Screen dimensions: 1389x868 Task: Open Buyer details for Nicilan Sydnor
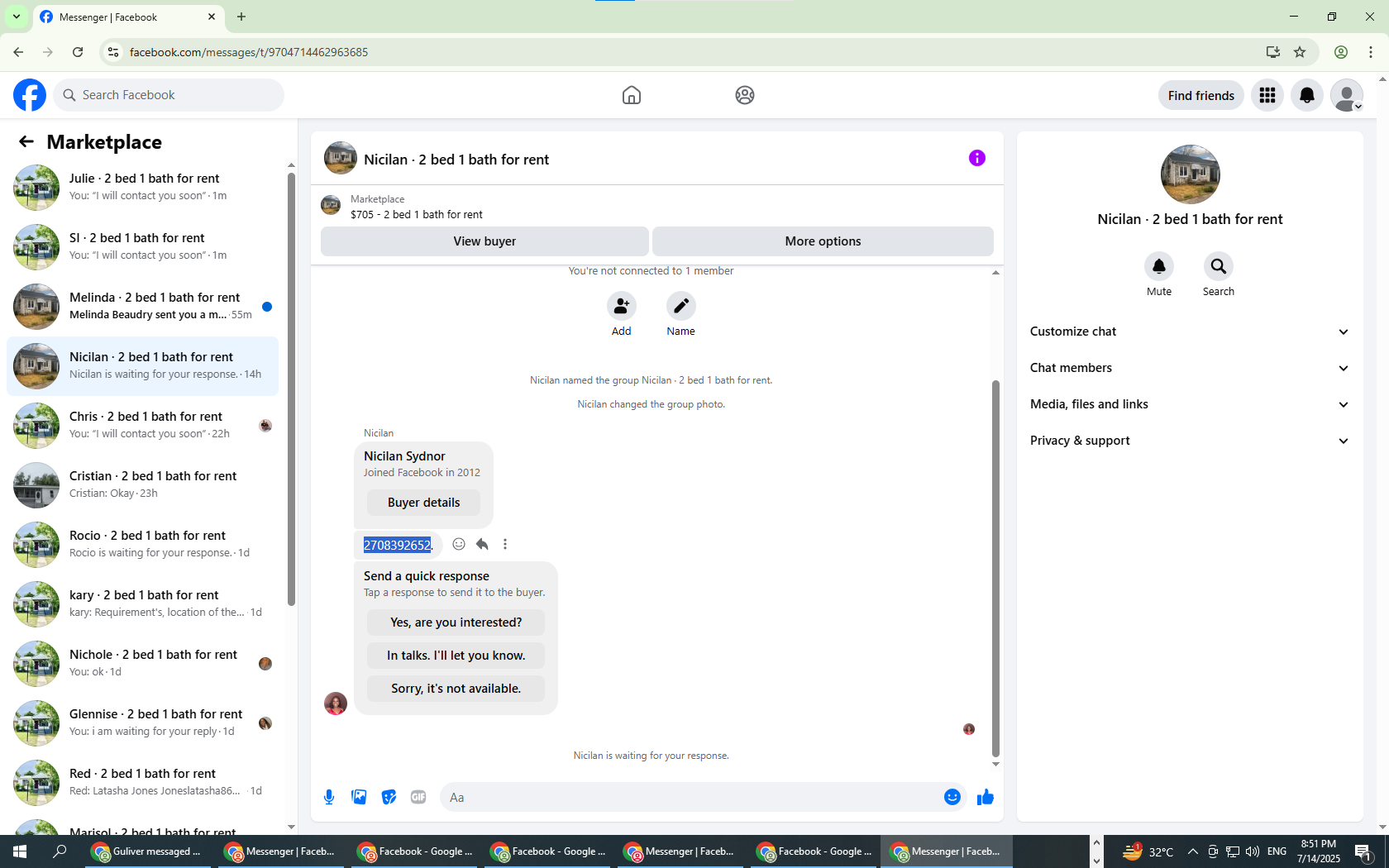pyautogui.click(x=424, y=503)
